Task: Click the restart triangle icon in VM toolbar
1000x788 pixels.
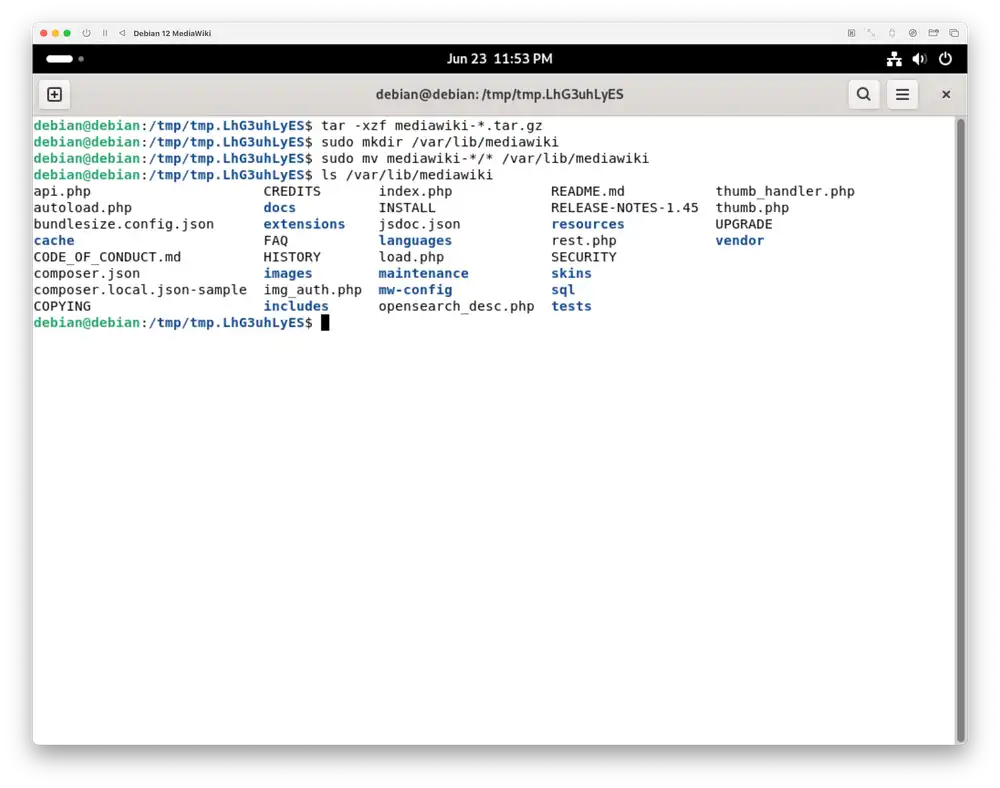Action: 122,33
